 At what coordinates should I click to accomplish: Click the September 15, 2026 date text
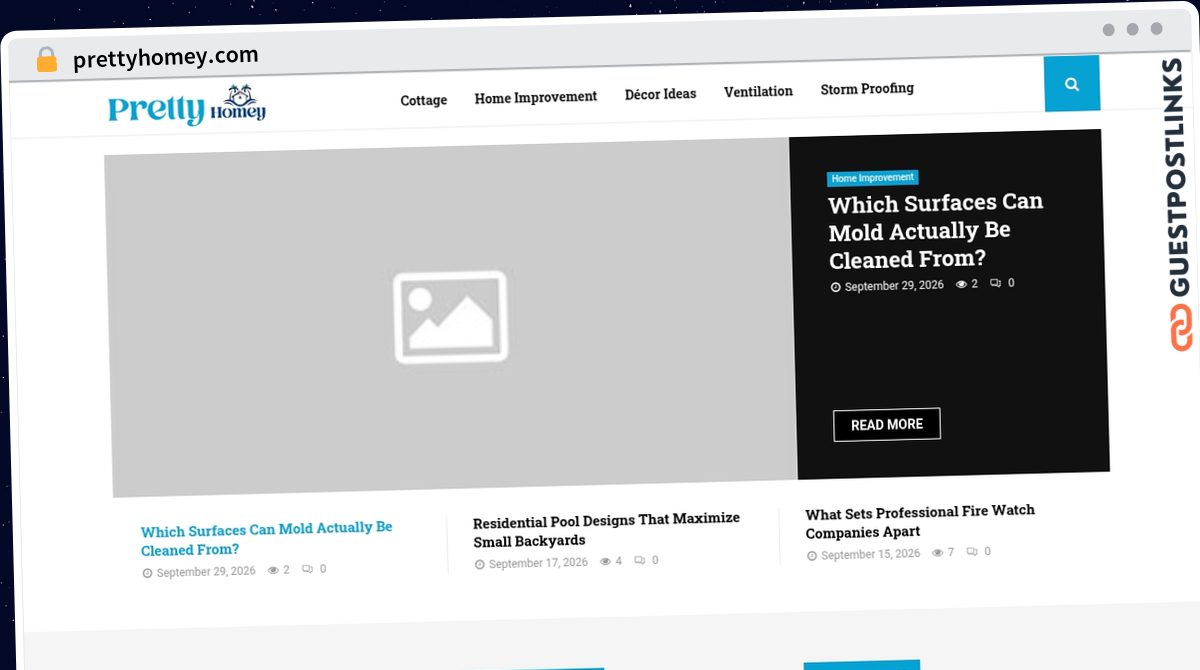point(870,554)
